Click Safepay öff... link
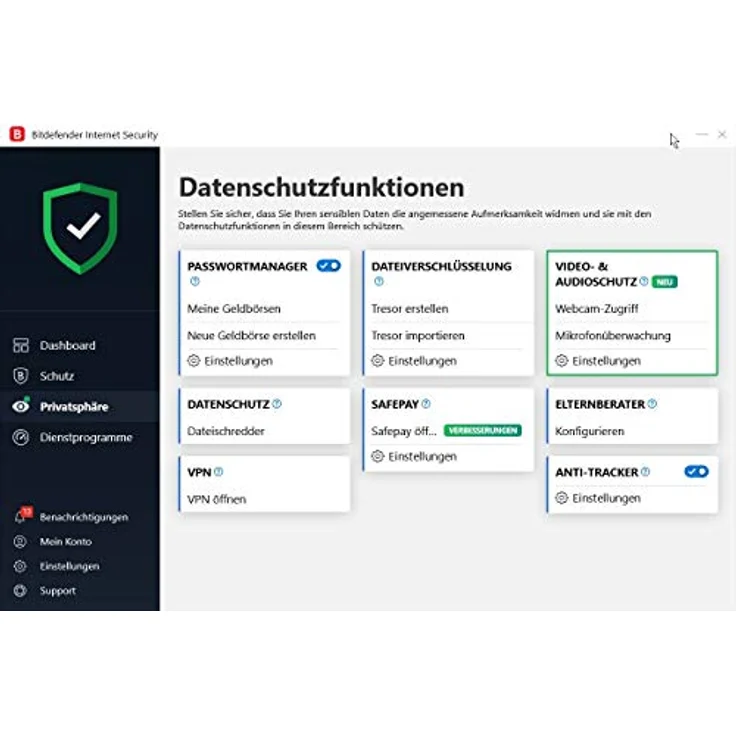Screen dimensions: 736x736 tap(404, 431)
